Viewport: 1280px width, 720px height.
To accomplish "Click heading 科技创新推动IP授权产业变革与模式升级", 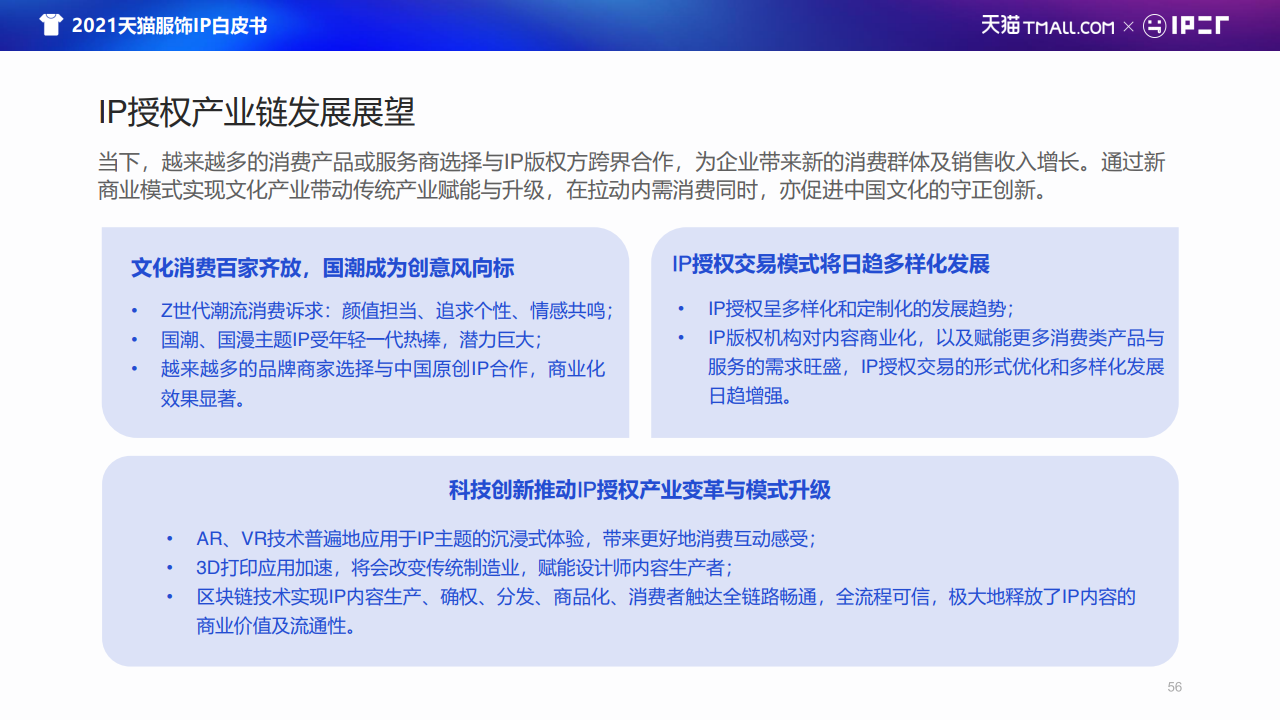I will tap(640, 490).
